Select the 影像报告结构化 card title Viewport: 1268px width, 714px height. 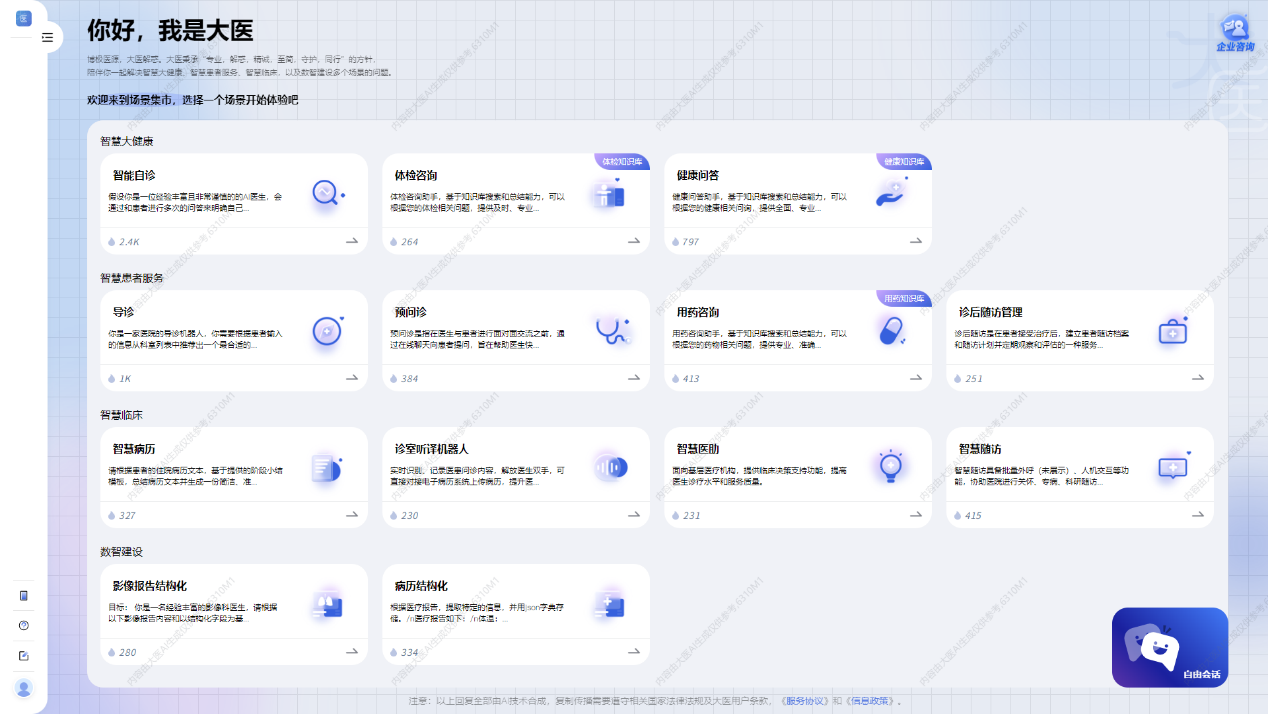(x=150, y=586)
